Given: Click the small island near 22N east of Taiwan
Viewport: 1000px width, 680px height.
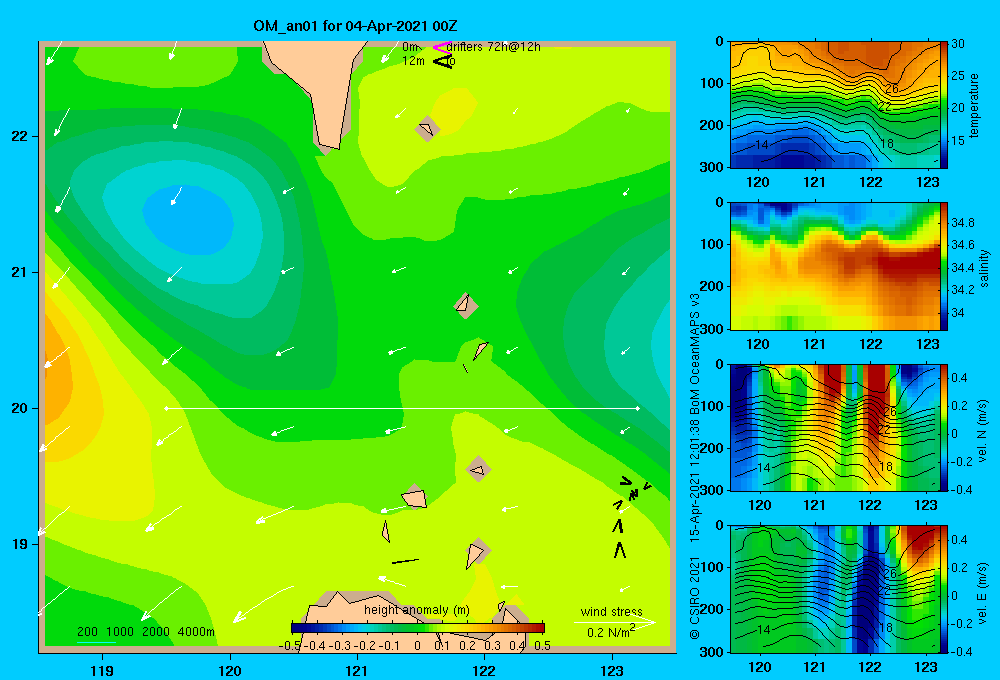Looking at the screenshot, I should [427, 129].
